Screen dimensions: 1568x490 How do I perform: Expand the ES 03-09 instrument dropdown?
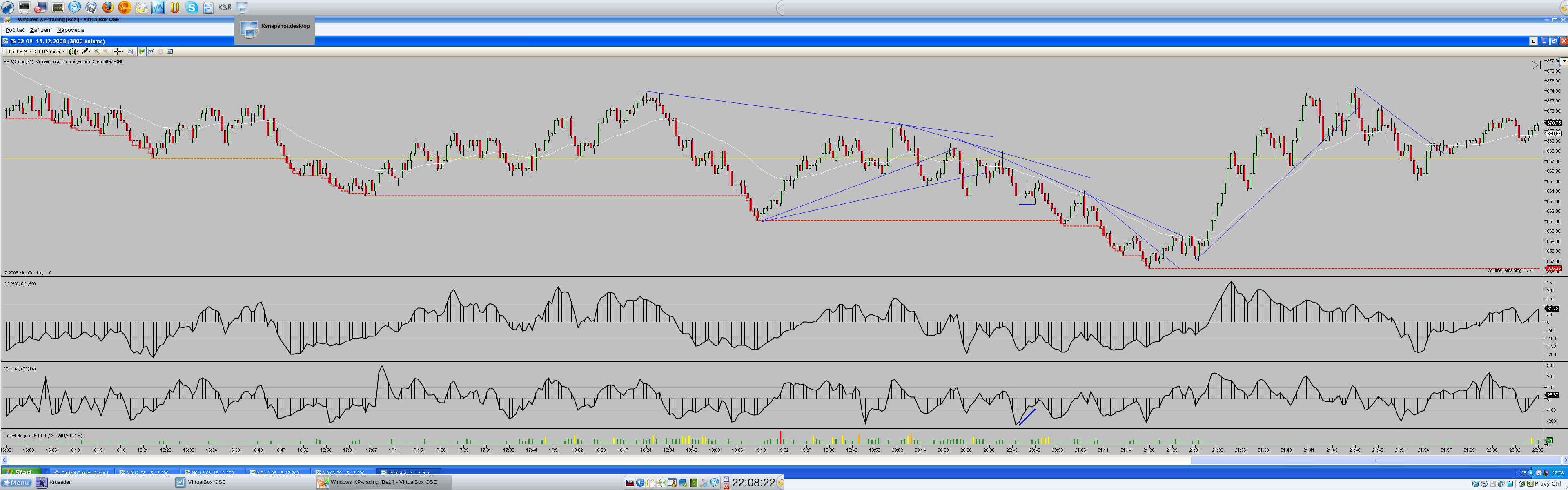coord(31,52)
